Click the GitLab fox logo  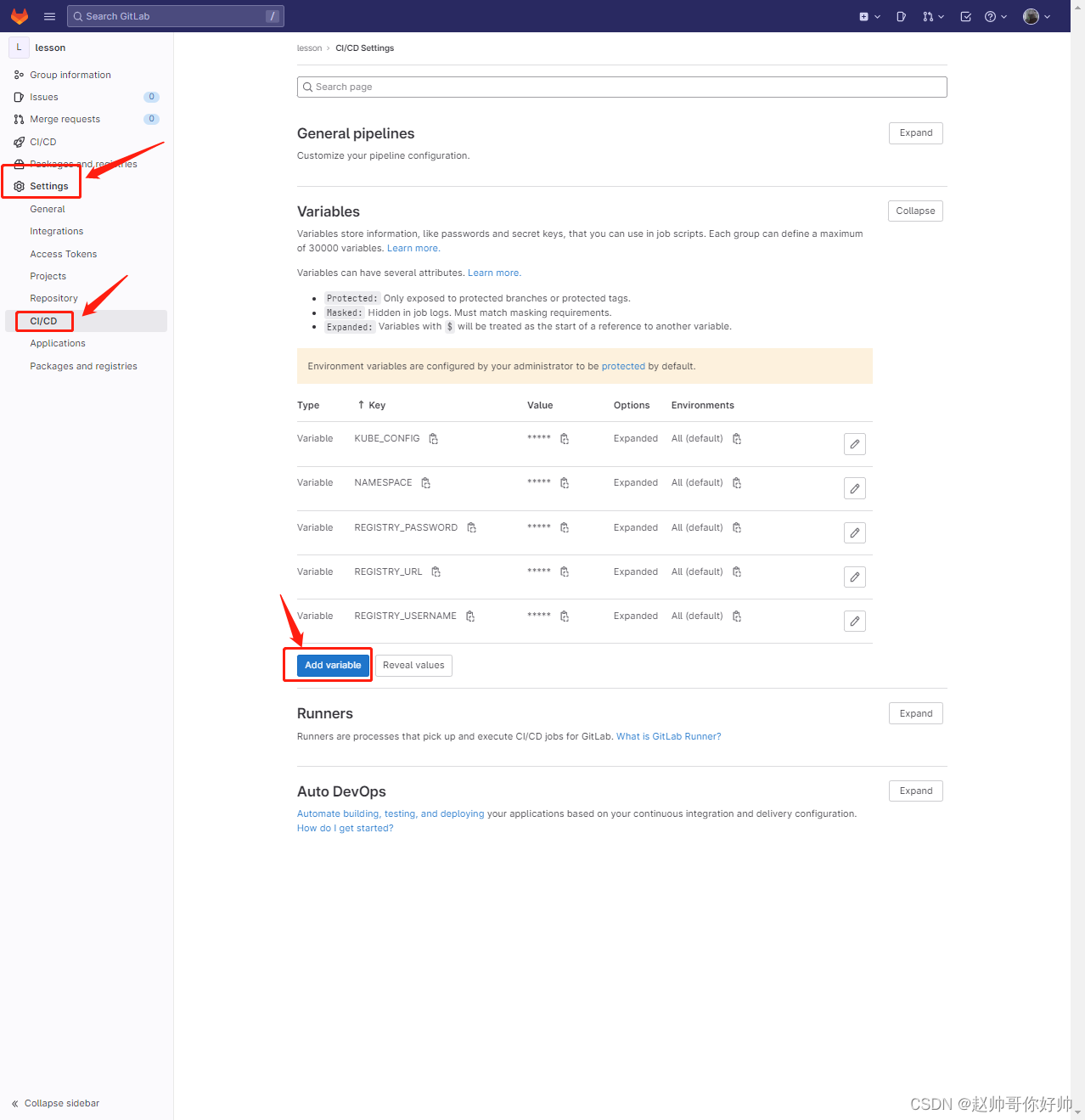tap(20, 16)
